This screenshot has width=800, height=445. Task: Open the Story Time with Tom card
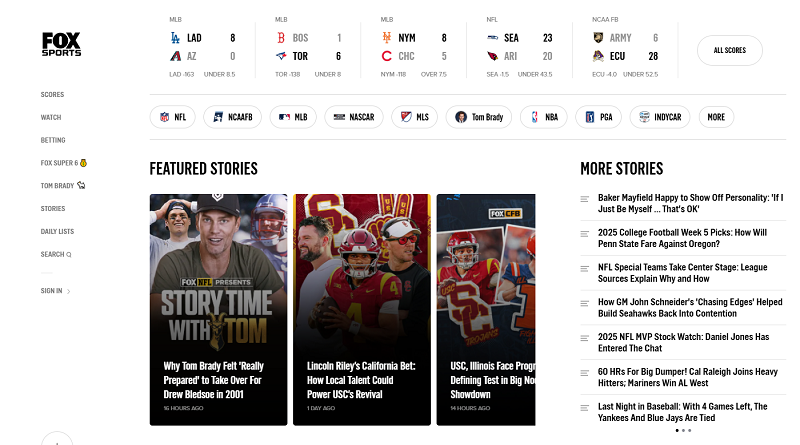pos(218,309)
